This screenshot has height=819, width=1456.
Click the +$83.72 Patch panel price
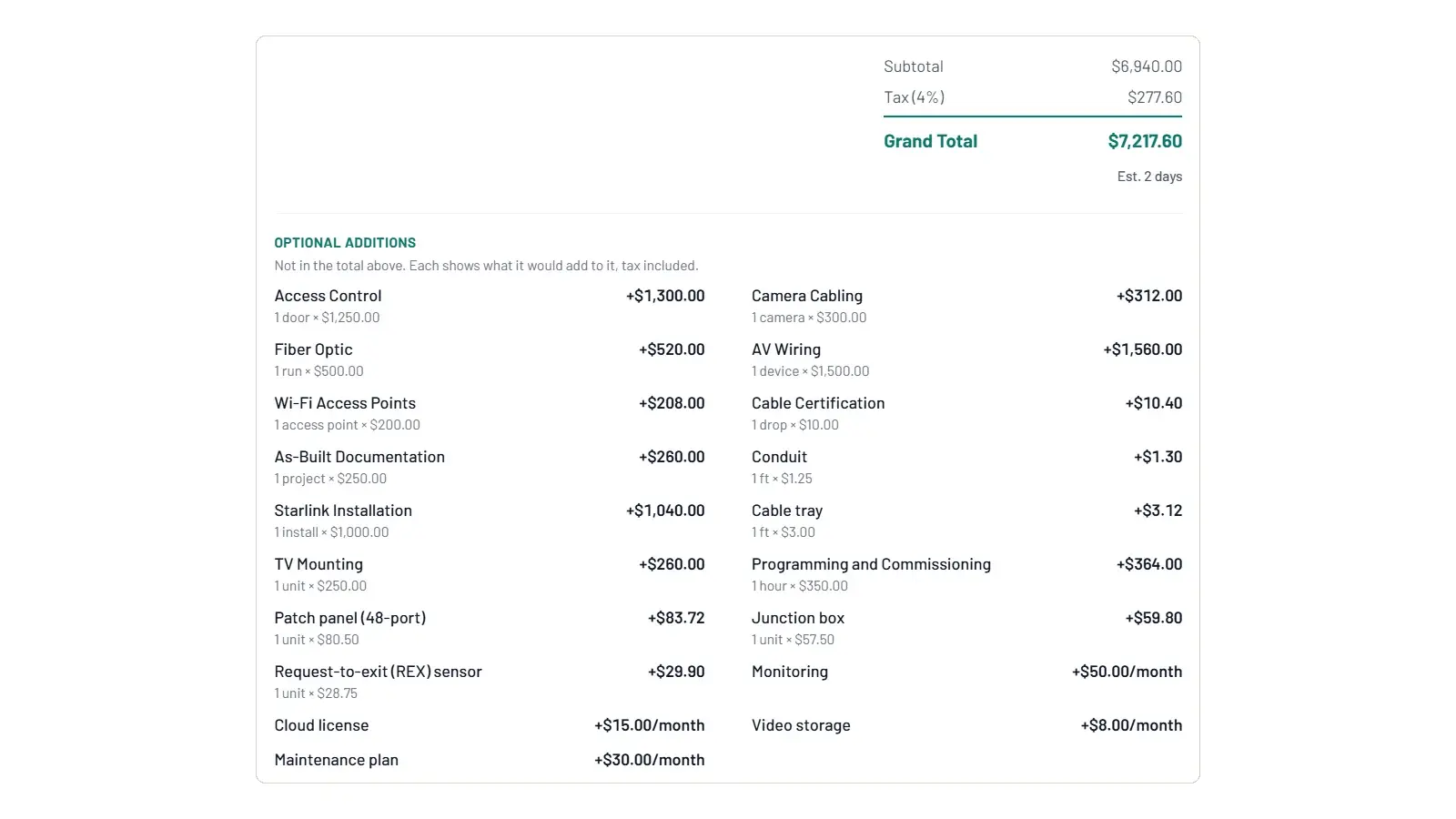pyautogui.click(x=676, y=618)
